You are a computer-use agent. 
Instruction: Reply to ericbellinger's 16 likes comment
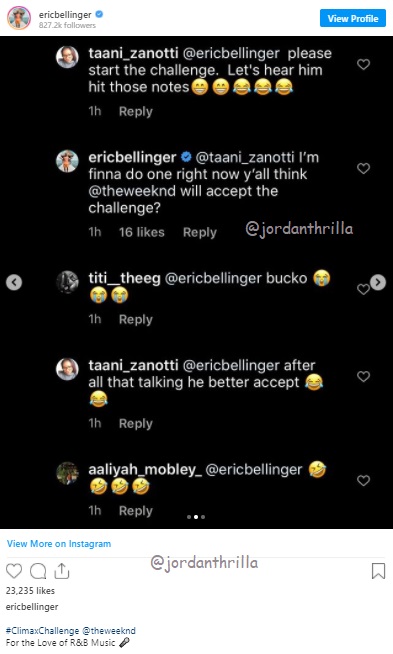(200, 232)
